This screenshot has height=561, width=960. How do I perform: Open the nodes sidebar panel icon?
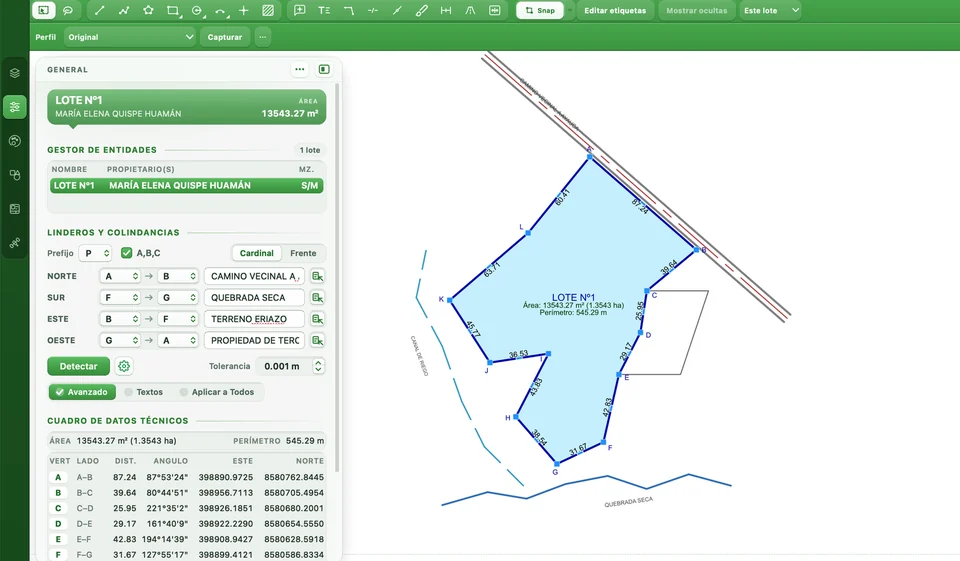tap(15, 243)
